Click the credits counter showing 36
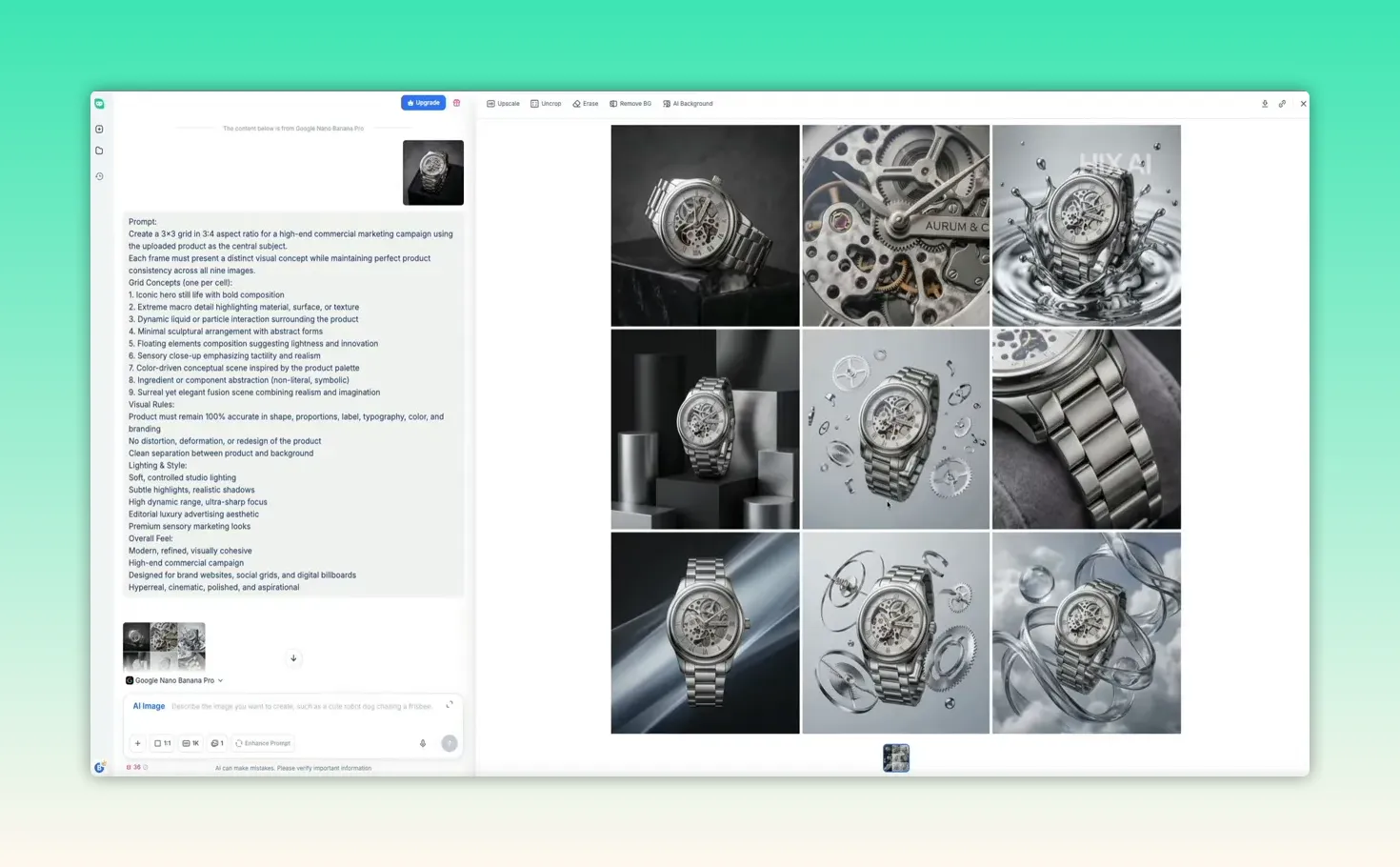Viewport: 1400px width, 867px height. (x=136, y=767)
